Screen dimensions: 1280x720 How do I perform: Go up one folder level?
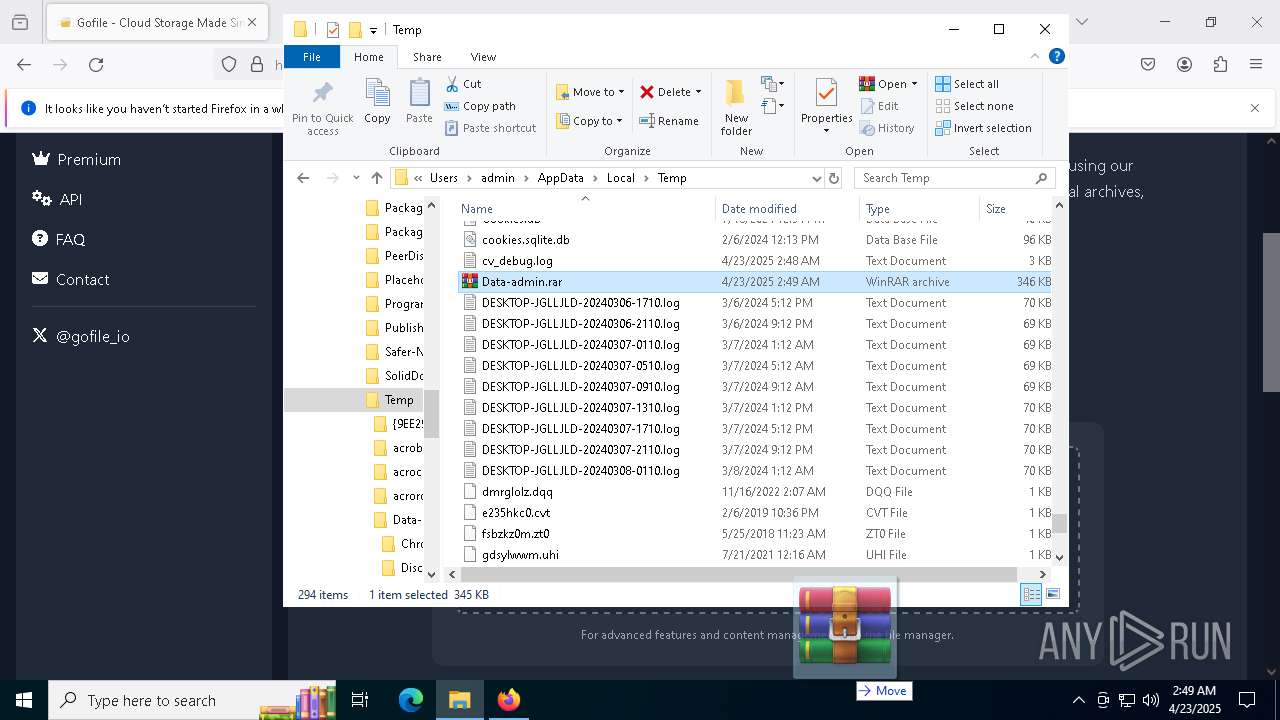pyautogui.click(x=376, y=178)
